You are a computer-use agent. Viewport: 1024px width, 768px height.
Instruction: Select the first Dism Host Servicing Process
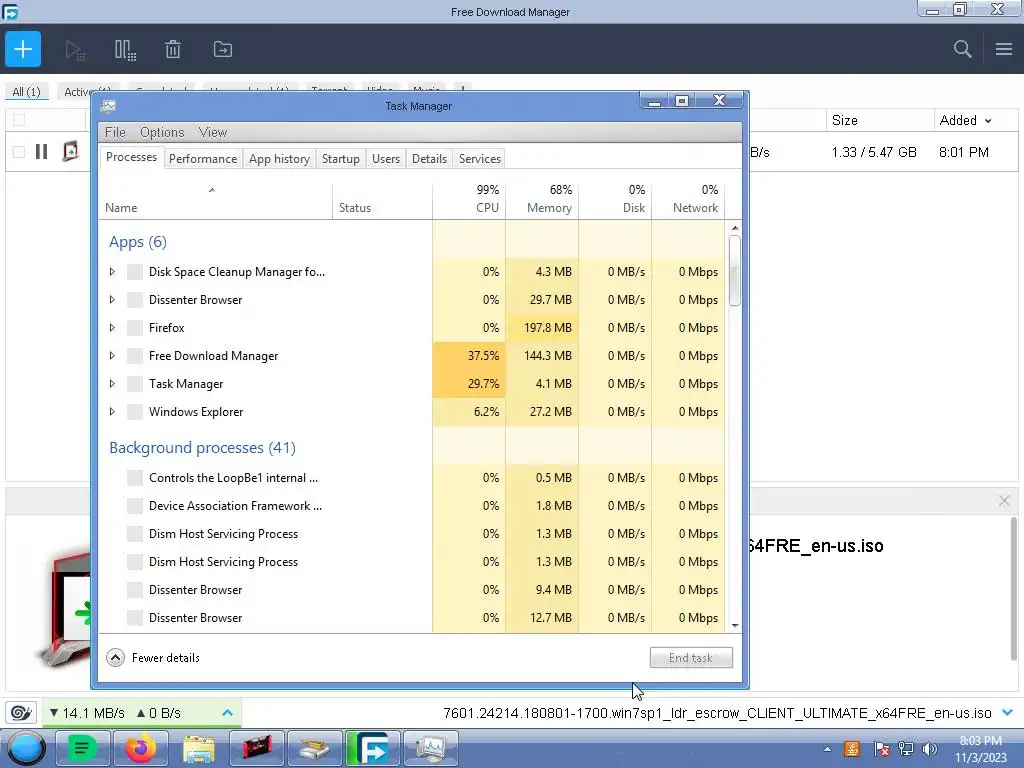click(414, 534)
